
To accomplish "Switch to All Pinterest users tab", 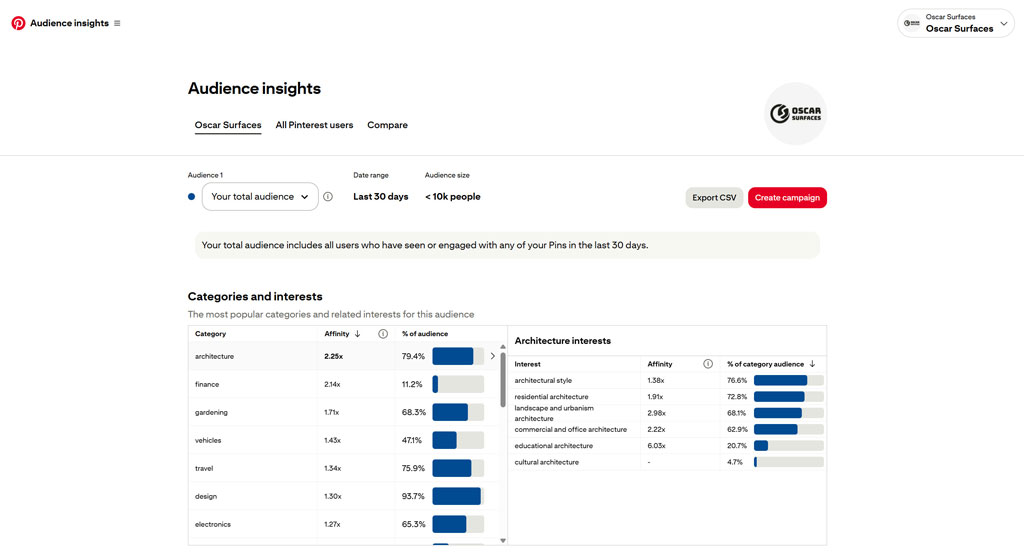I will tap(314, 125).
